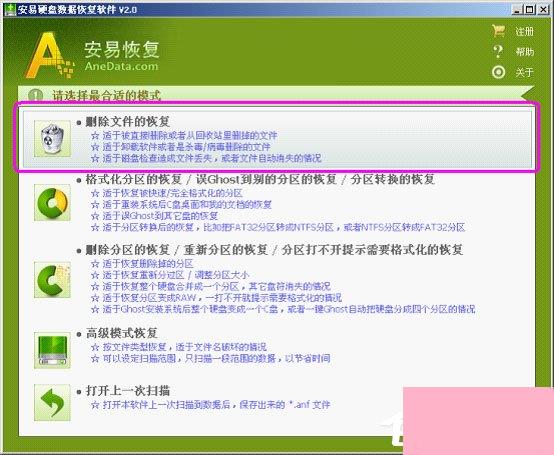Click line about Ghost install making one C drive
Image resolution: width=554 pixels, height=455 pixels.
[283, 309]
